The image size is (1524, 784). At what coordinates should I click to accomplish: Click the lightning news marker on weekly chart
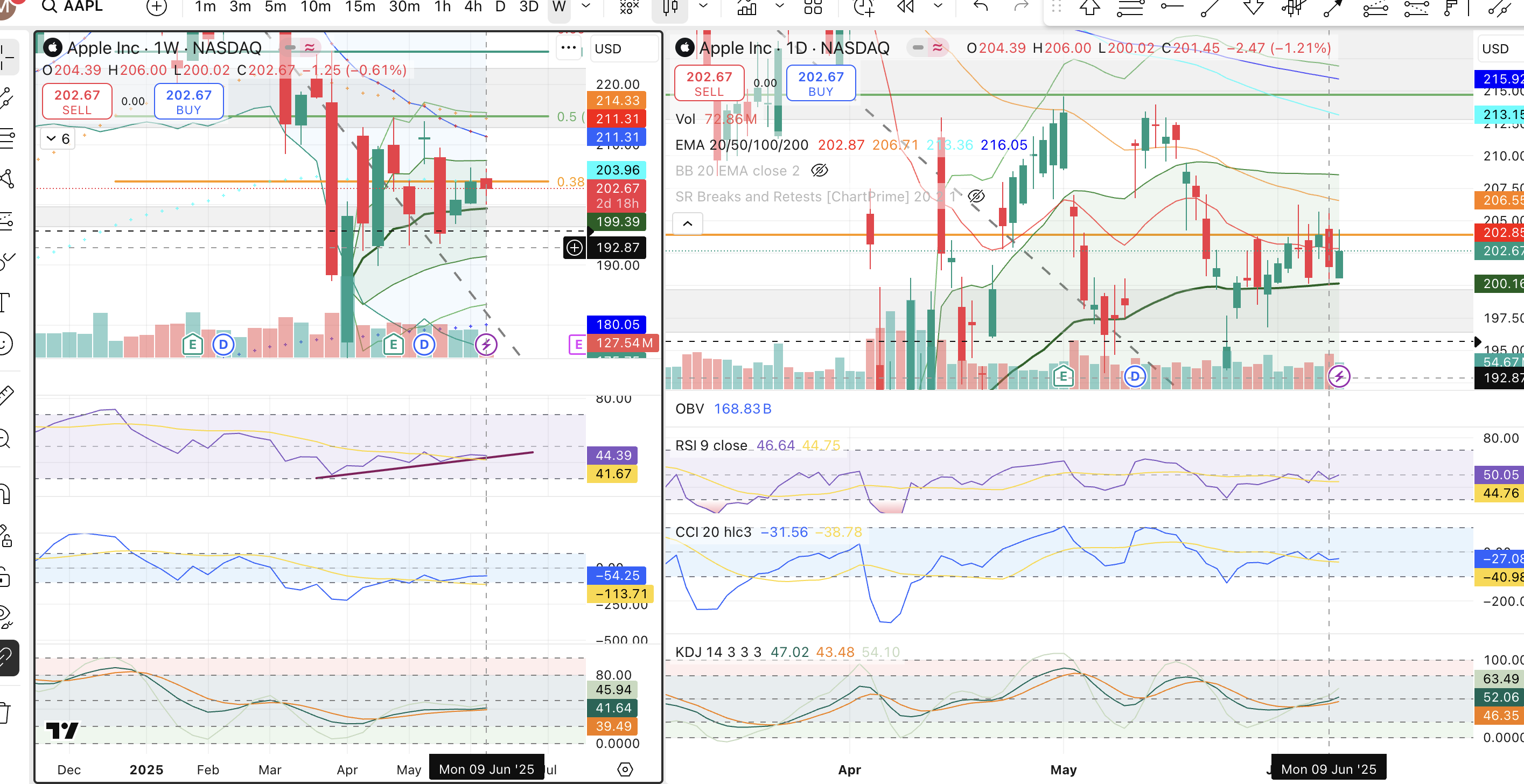point(486,345)
